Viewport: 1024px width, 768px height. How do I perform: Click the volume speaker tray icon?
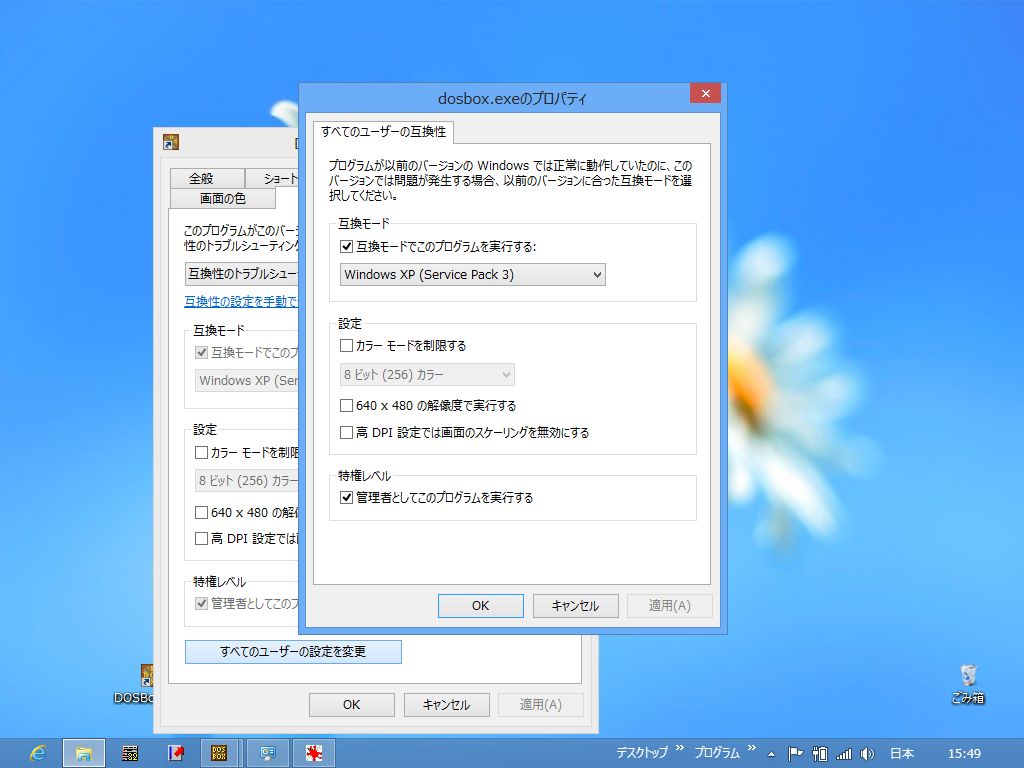point(867,753)
